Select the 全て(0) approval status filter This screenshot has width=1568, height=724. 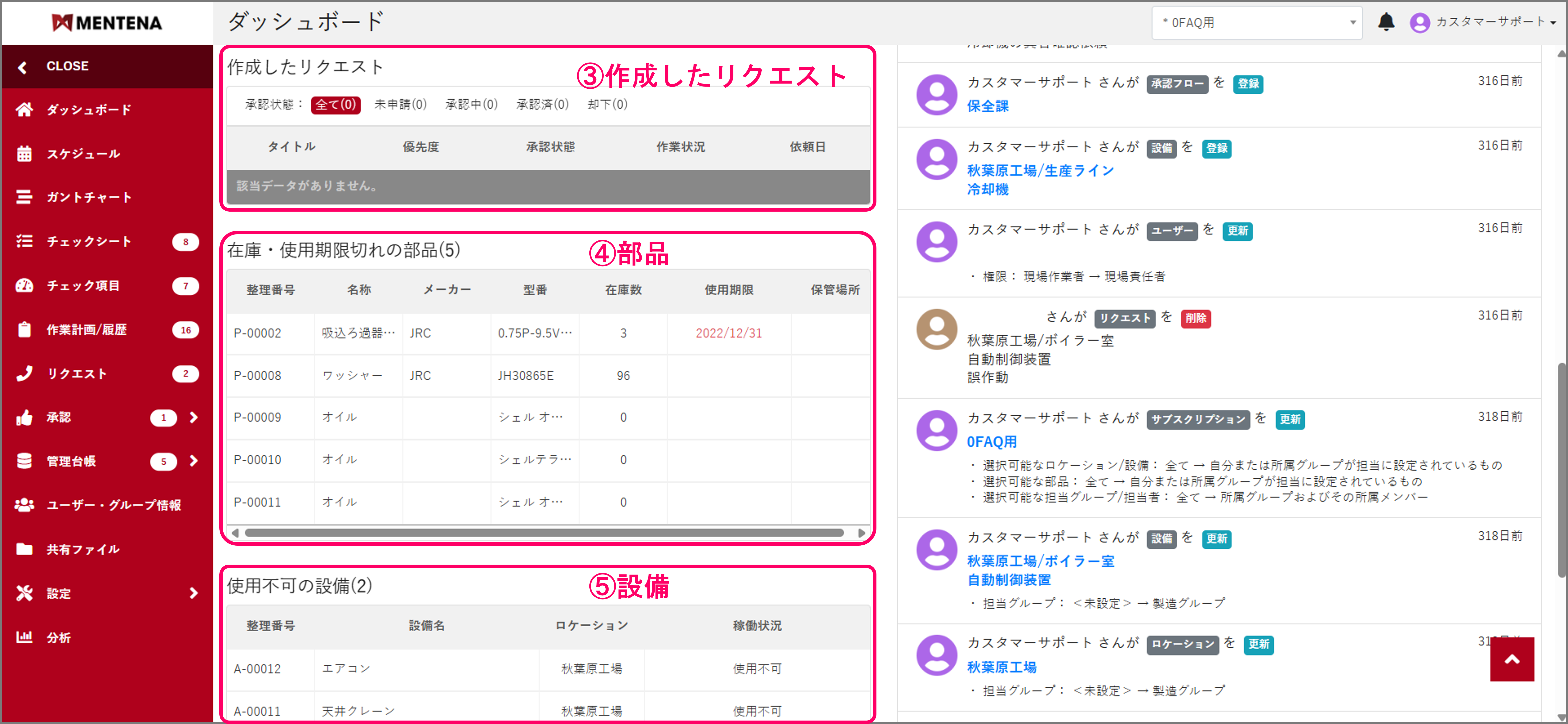(x=335, y=104)
